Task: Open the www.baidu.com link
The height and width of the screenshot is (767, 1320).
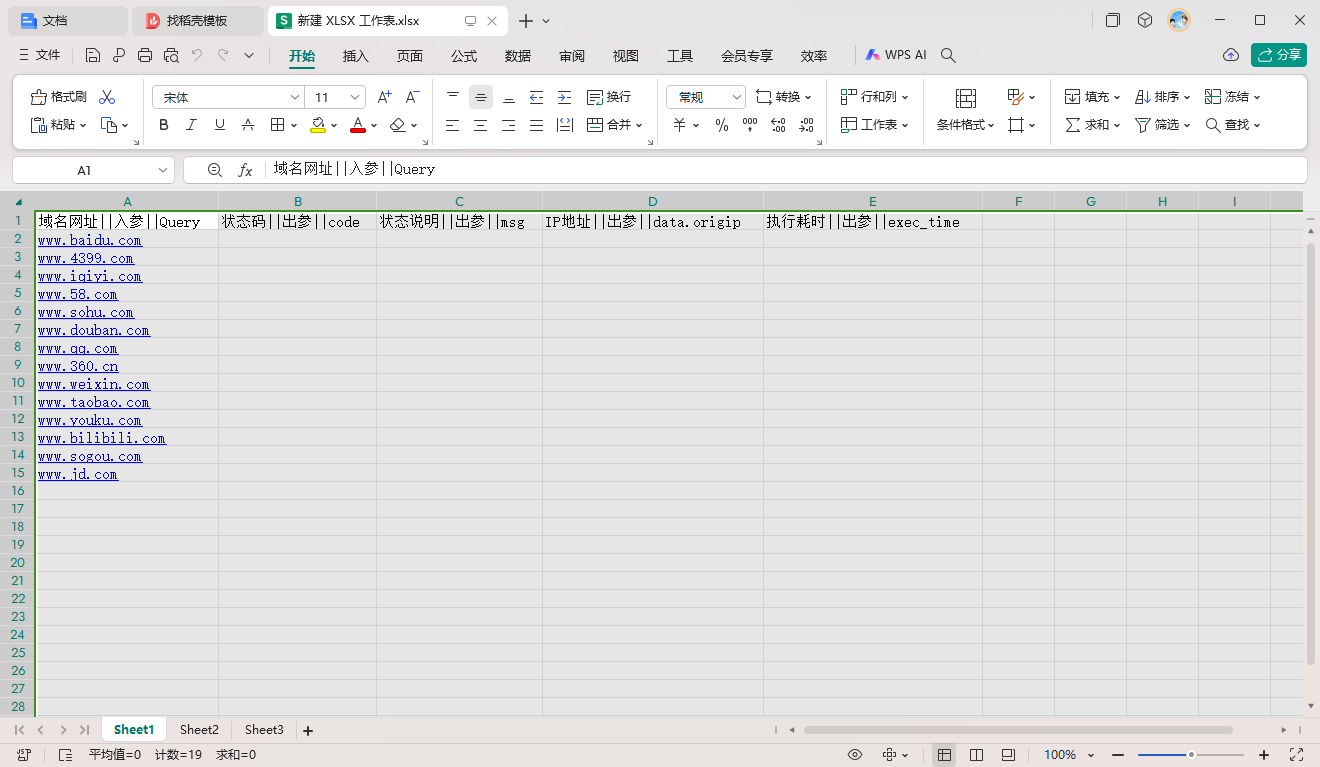Action: (x=90, y=240)
